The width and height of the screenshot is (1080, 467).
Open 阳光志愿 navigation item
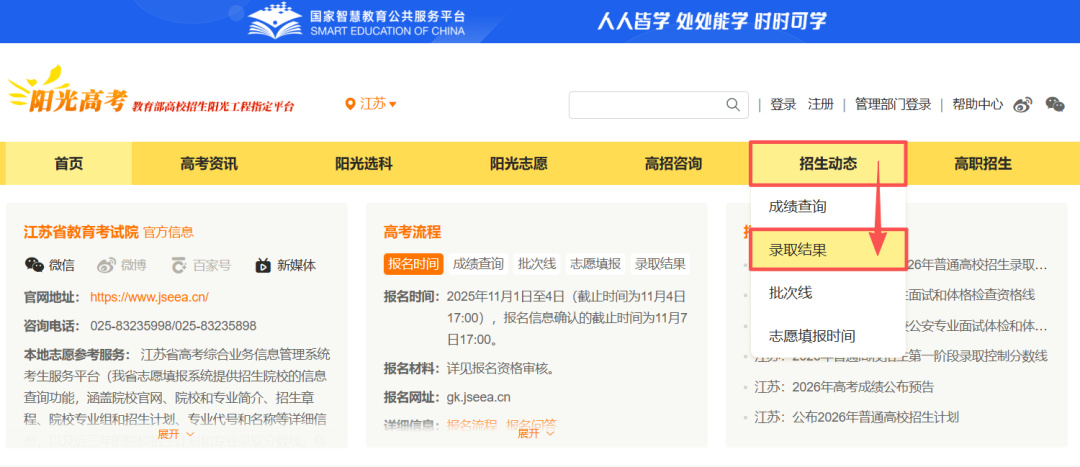coord(519,164)
